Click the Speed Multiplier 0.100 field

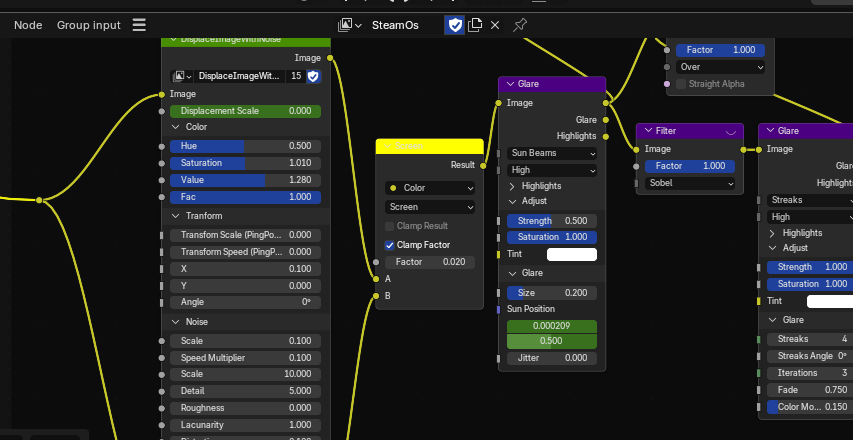click(x=245, y=358)
